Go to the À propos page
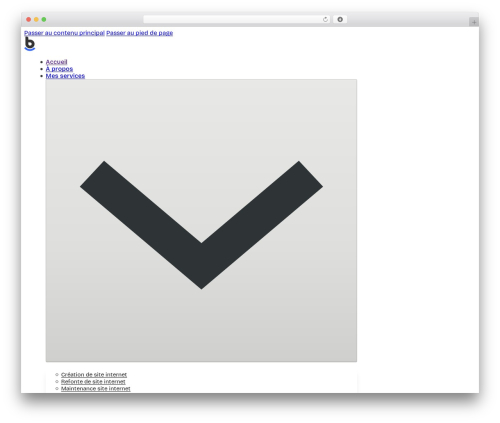500x423 pixels. click(x=59, y=69)
